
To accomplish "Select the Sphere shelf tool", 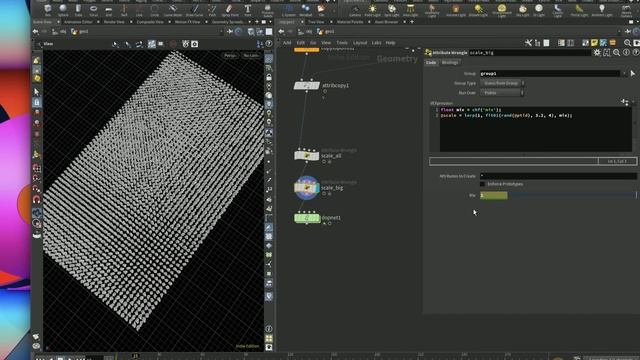I will 63,10.
